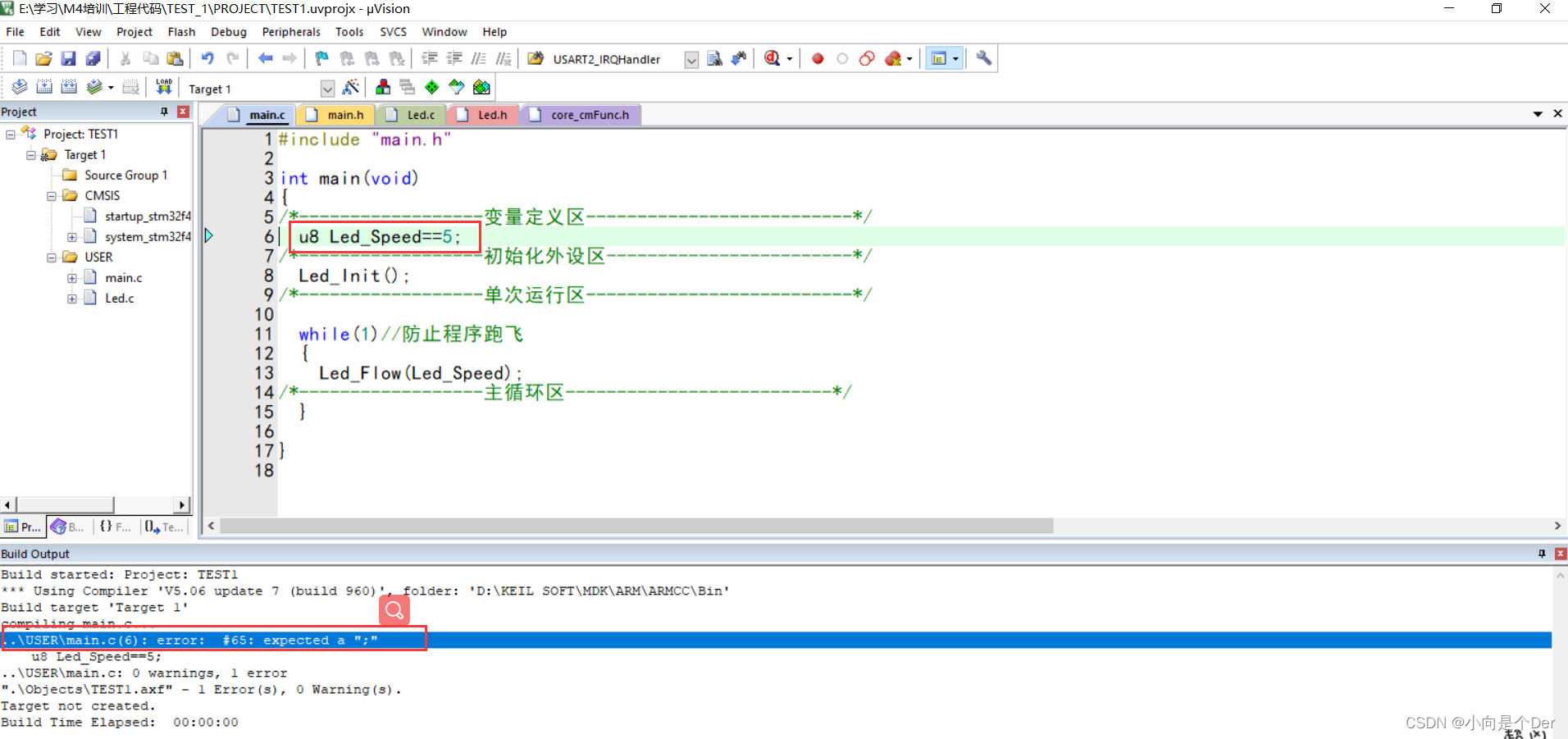Select Source Group 1 in the tree
The height and width of the screenshot is (739, 1568).
(x=125, y=176)
